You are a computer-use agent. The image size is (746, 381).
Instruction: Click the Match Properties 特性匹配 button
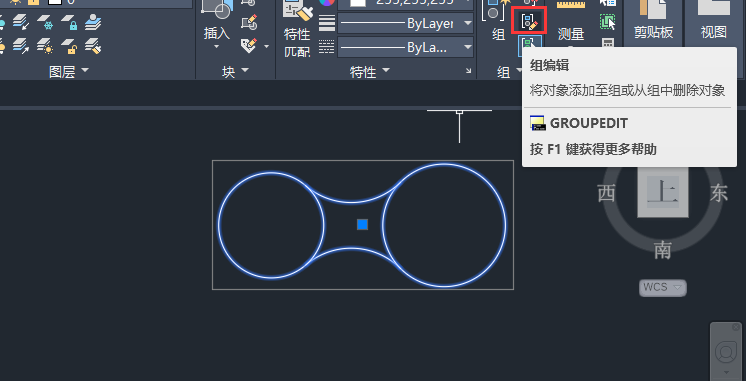[297, 29]
